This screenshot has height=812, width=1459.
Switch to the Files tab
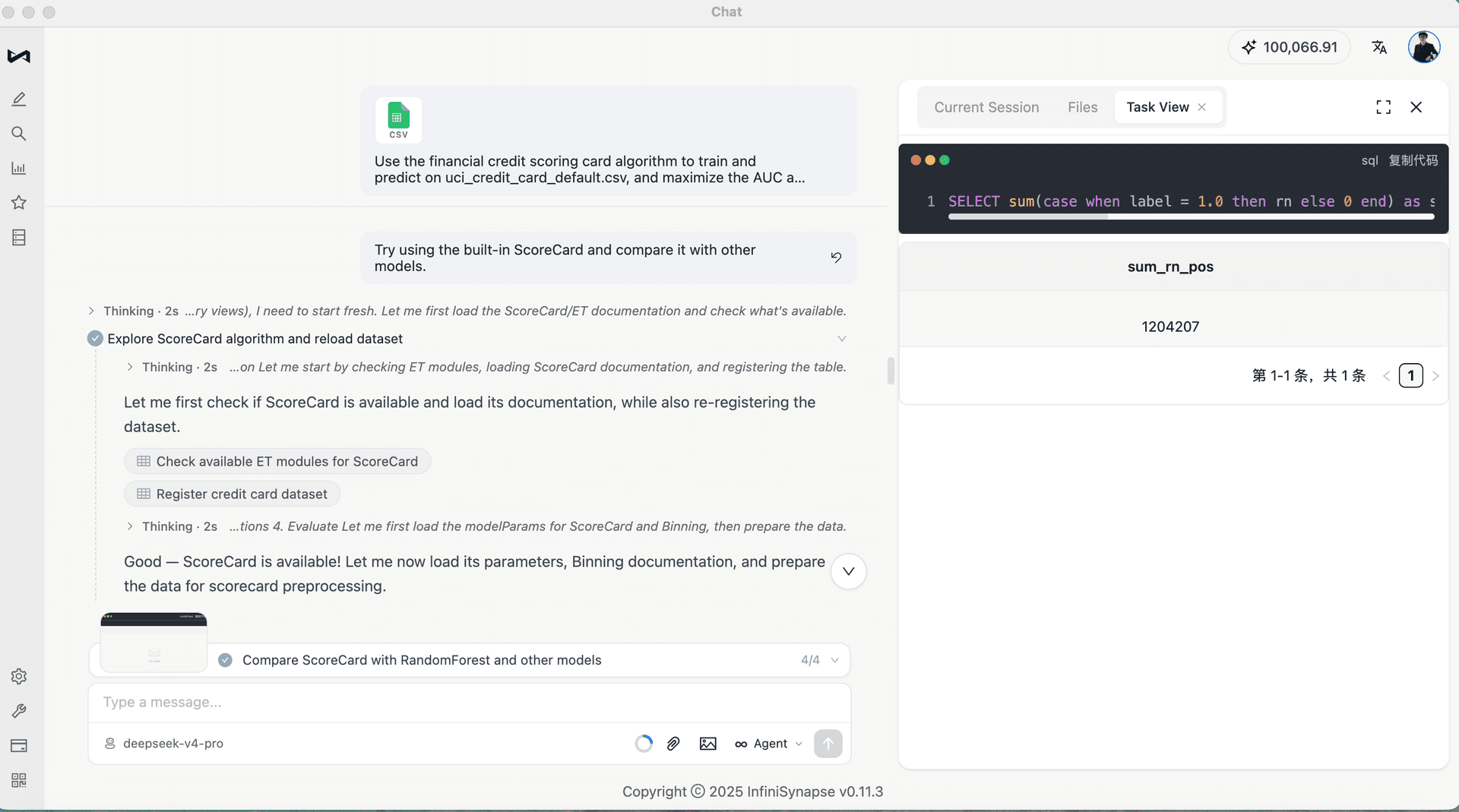click(x=1082, y=107)
